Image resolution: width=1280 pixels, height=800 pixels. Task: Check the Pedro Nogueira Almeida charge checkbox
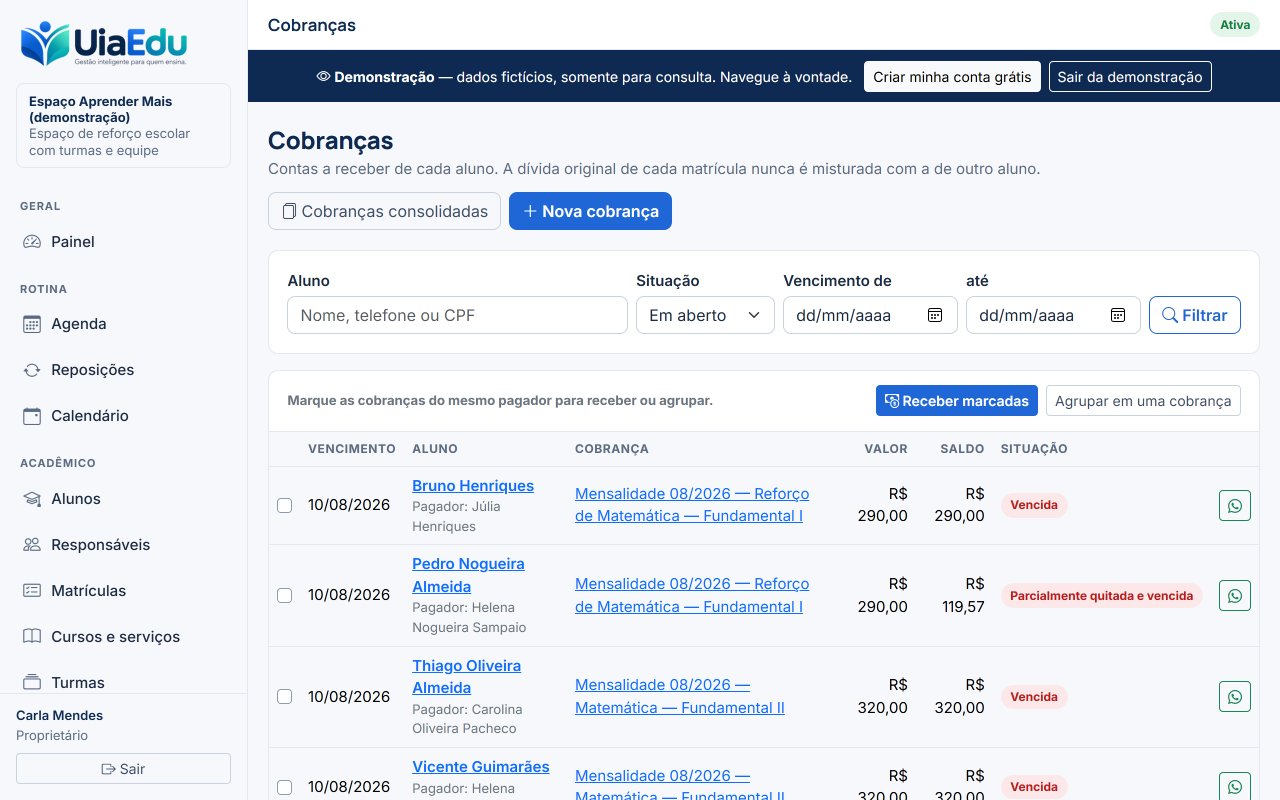click(284, 595)
